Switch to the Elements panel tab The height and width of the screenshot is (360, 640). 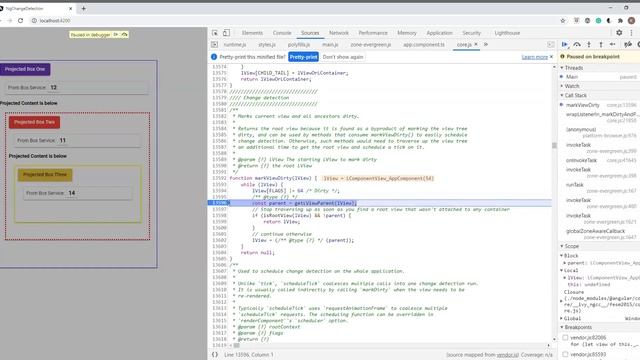(x=252, y=33)
